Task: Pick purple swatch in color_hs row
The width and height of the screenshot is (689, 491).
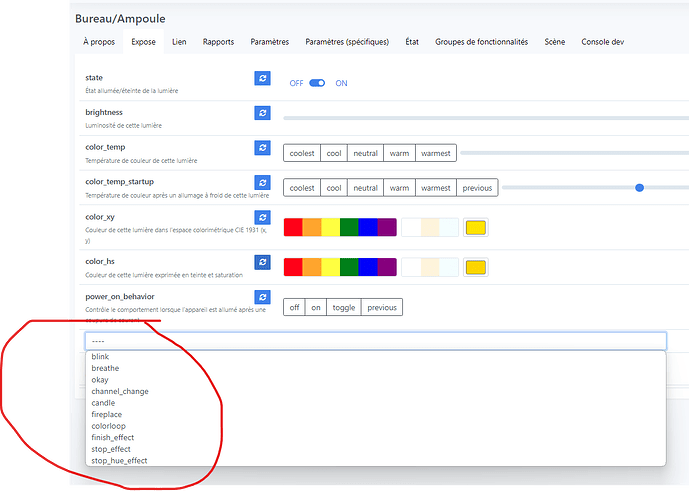Action: coord(387,267)
